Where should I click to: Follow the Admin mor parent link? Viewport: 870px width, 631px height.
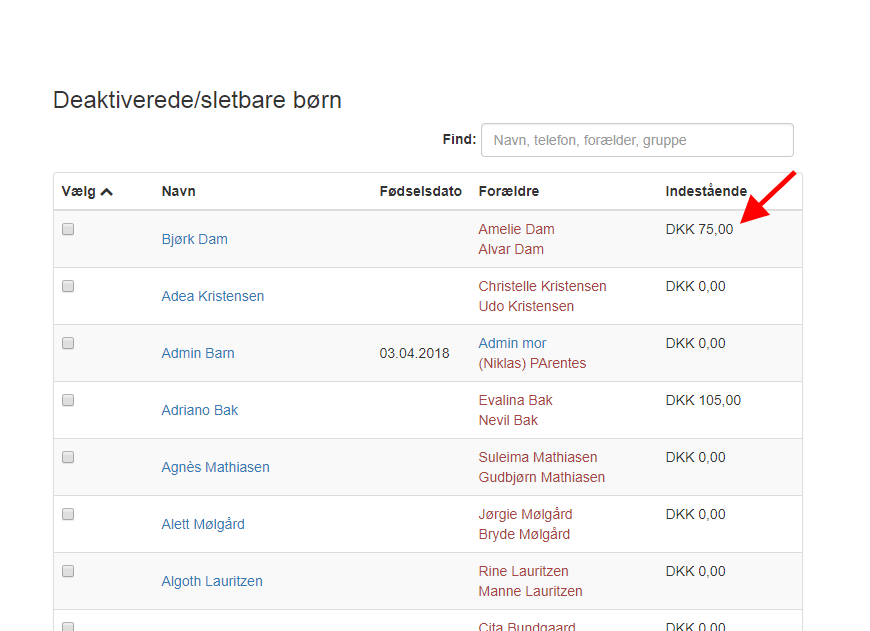512,343
